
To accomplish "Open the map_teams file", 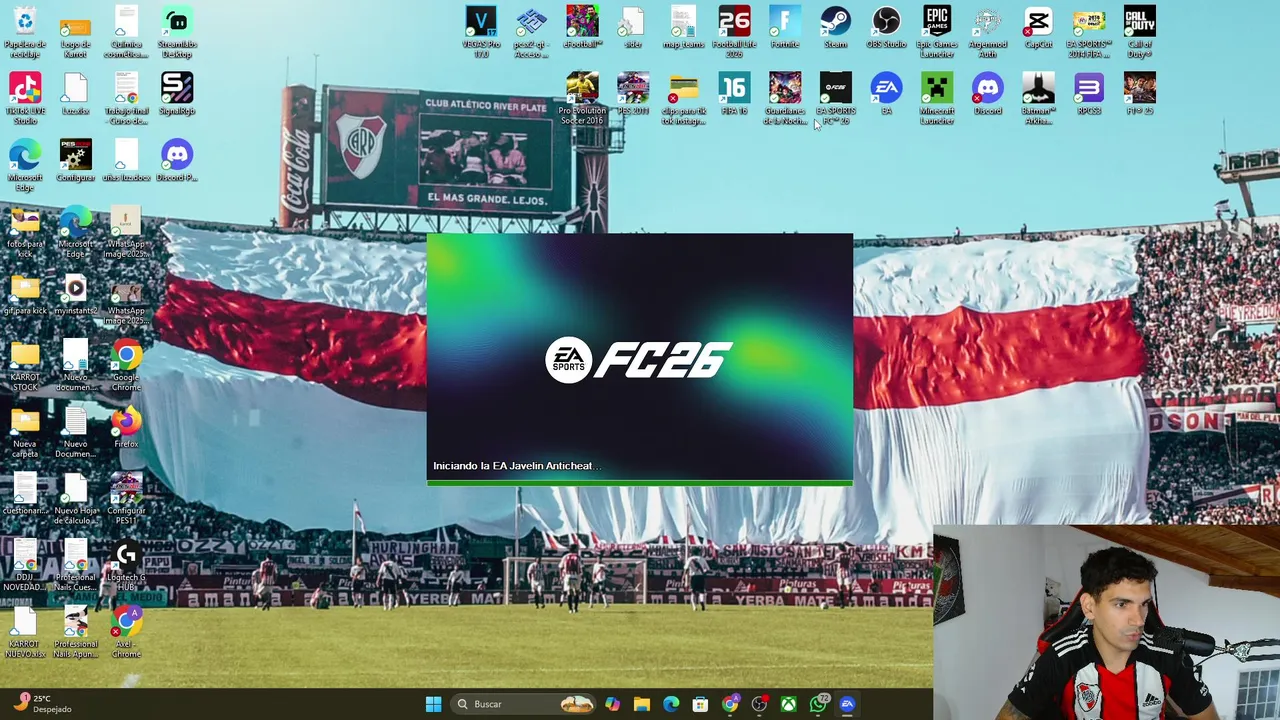I will pos(683,27).
